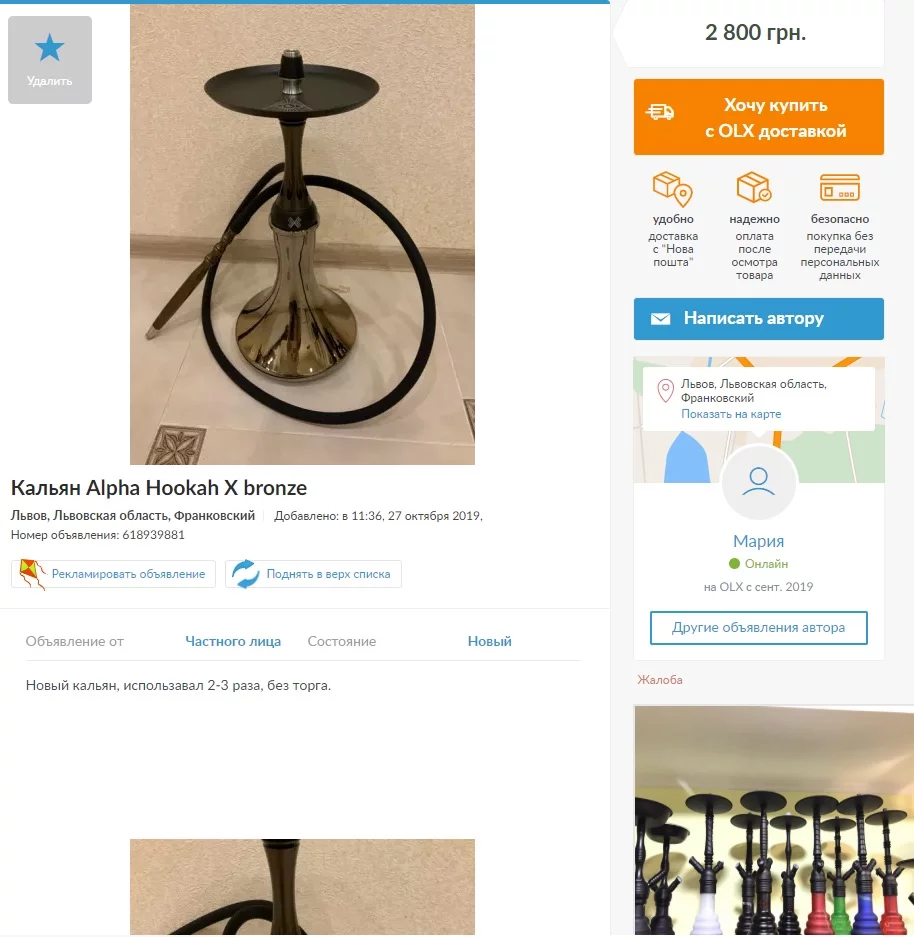
Task: Click the refresh arrows icon for Поднять
Action: [246, 574]
